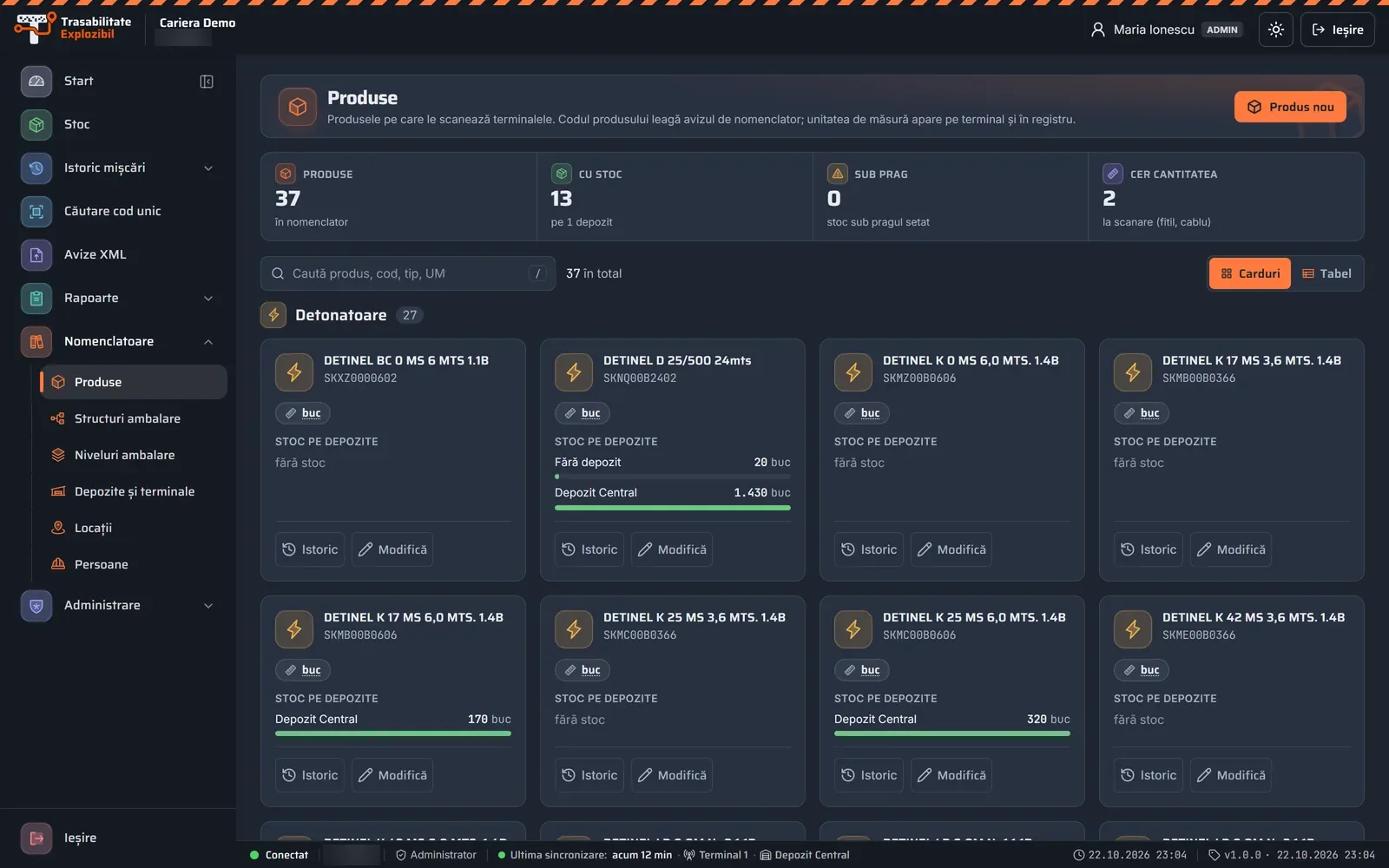1389x868 pixels.
Task: Switch to Tabel view
Action: pos(1326,273)
